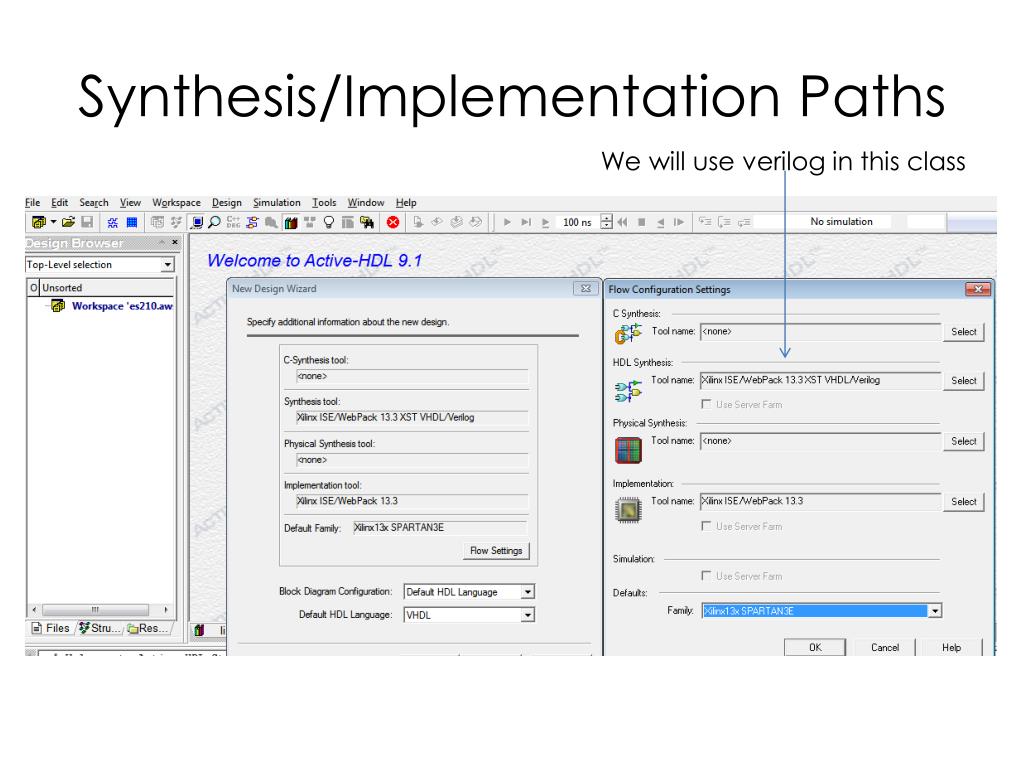Click the spinner arrows beside 100 ns
Screen dimensions: 1024x768
pos(606,222)
